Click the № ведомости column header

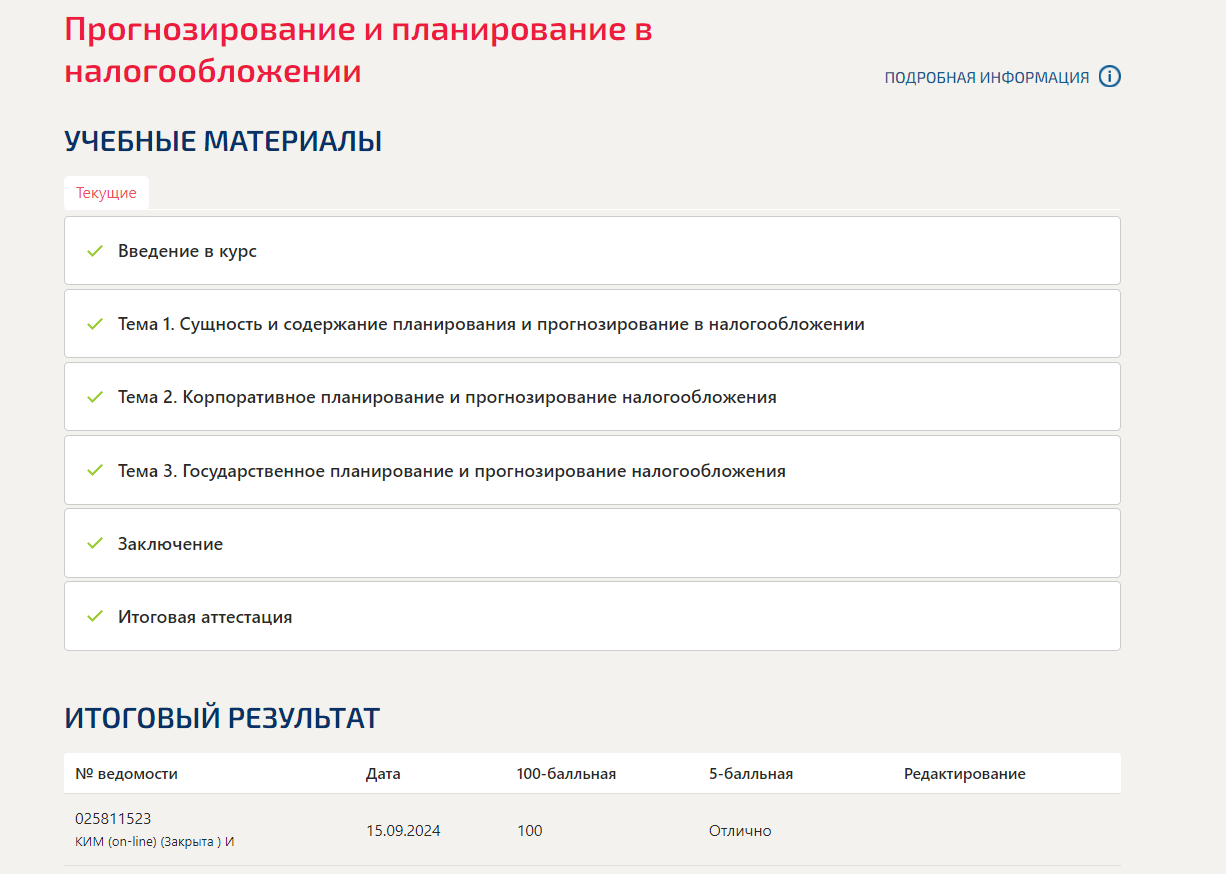tap(127, 774)
